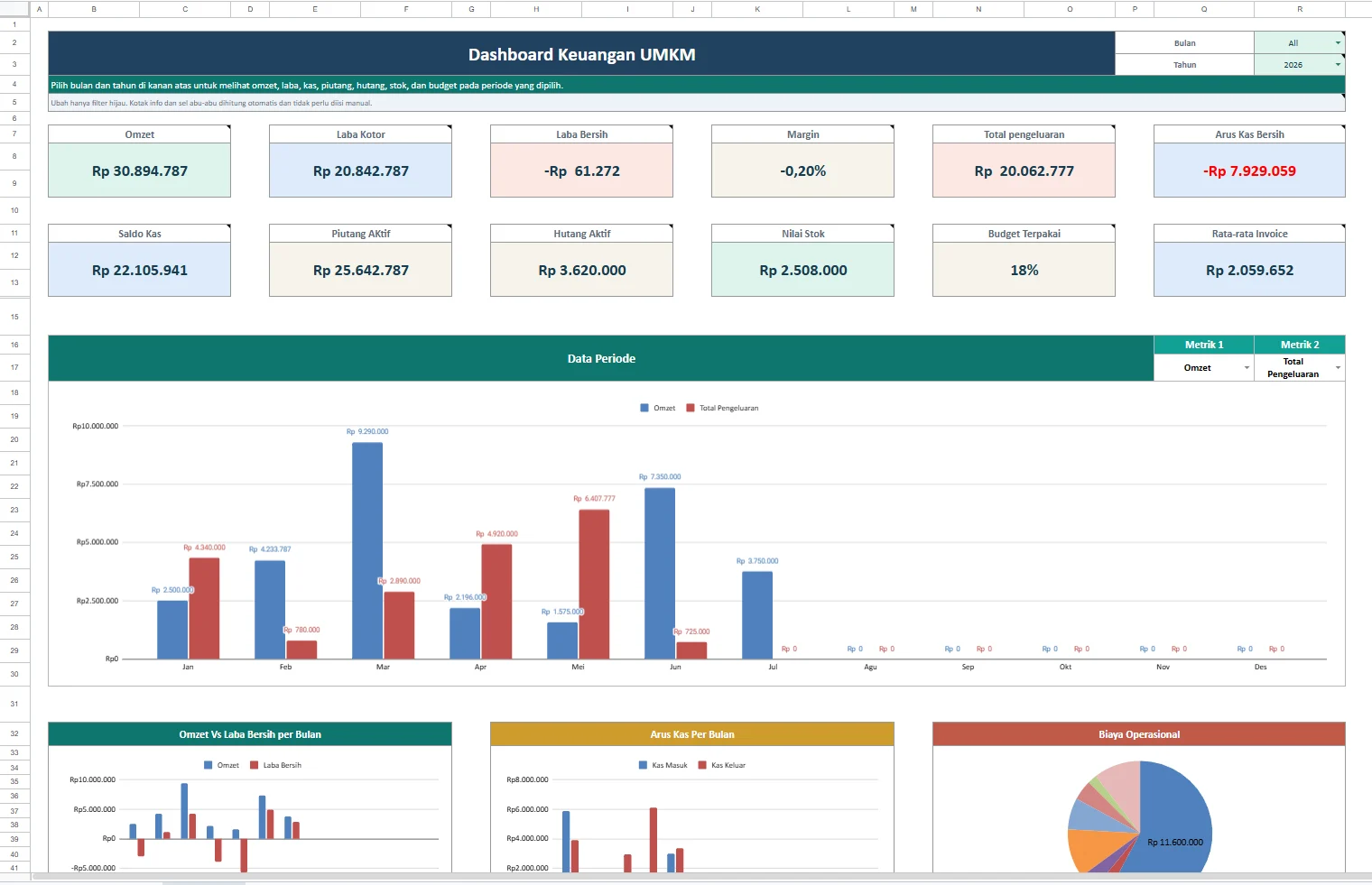Viewport: 1372px width, 885px height.
Task: Click the Piutang Aktif value Rp 25.642.787
Action: click(x=361, y=270)
